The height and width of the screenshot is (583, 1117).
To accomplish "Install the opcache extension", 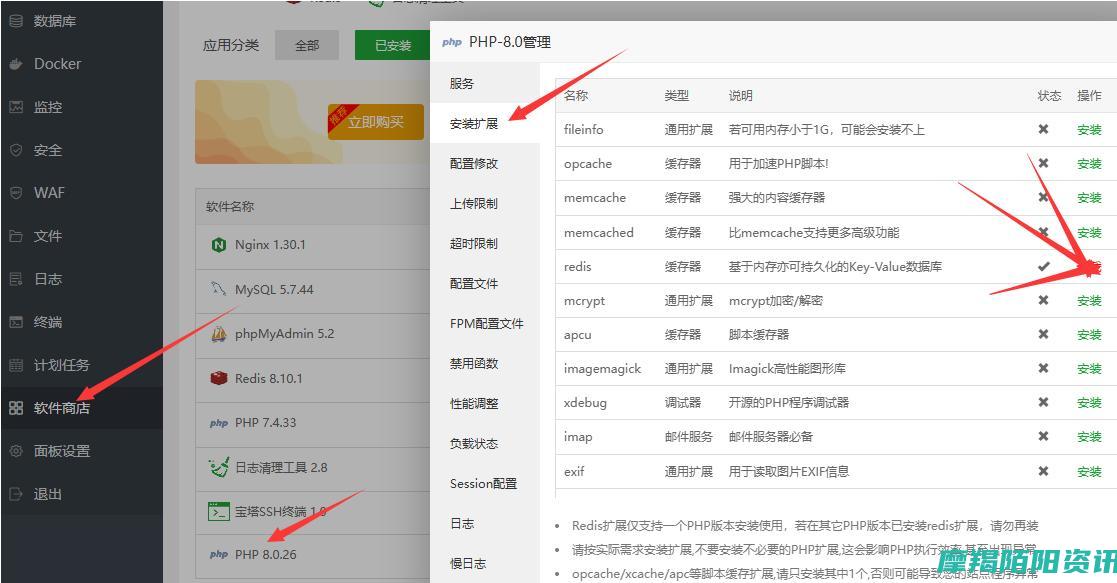I will tap(1089, 164).
